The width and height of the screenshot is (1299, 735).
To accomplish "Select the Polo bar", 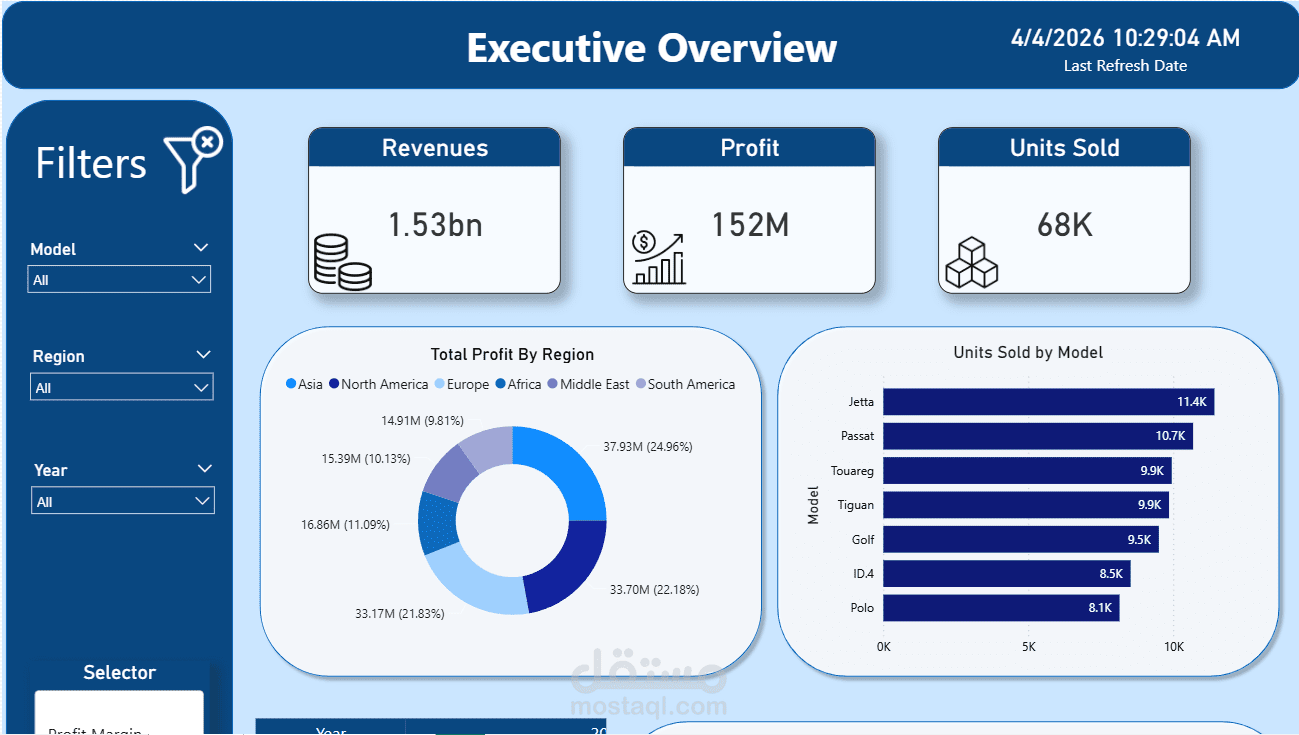I will point(1001,608).
